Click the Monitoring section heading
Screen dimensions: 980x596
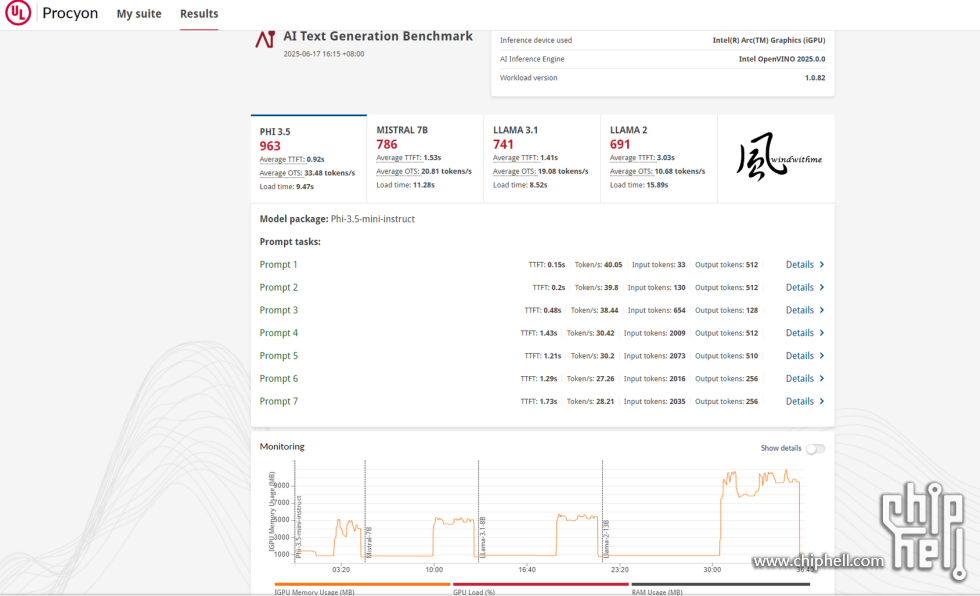(x=282, y=447)
